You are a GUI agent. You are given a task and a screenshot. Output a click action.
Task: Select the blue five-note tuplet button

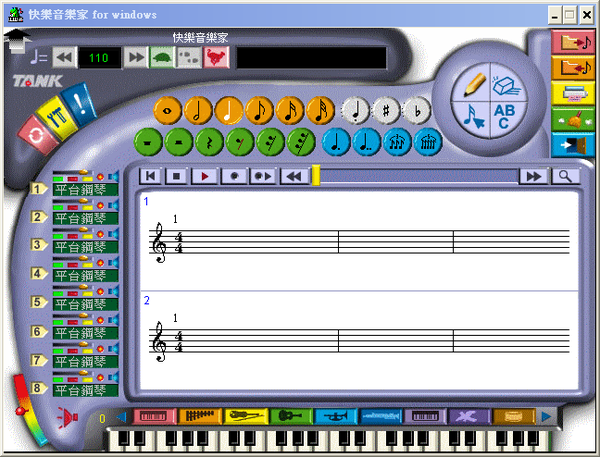coord(428,142)
